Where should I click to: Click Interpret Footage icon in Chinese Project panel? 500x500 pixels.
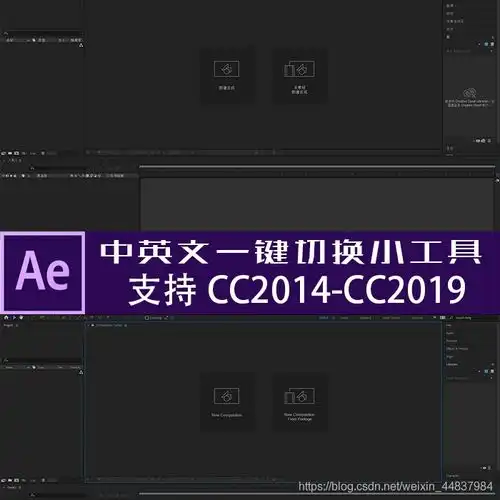point(3,153)
